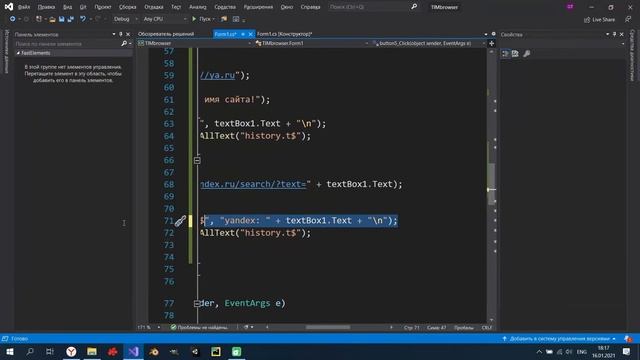Click the Categorized view icon in Properties
This screenshot has height=360, width=640.
[505, 53]
